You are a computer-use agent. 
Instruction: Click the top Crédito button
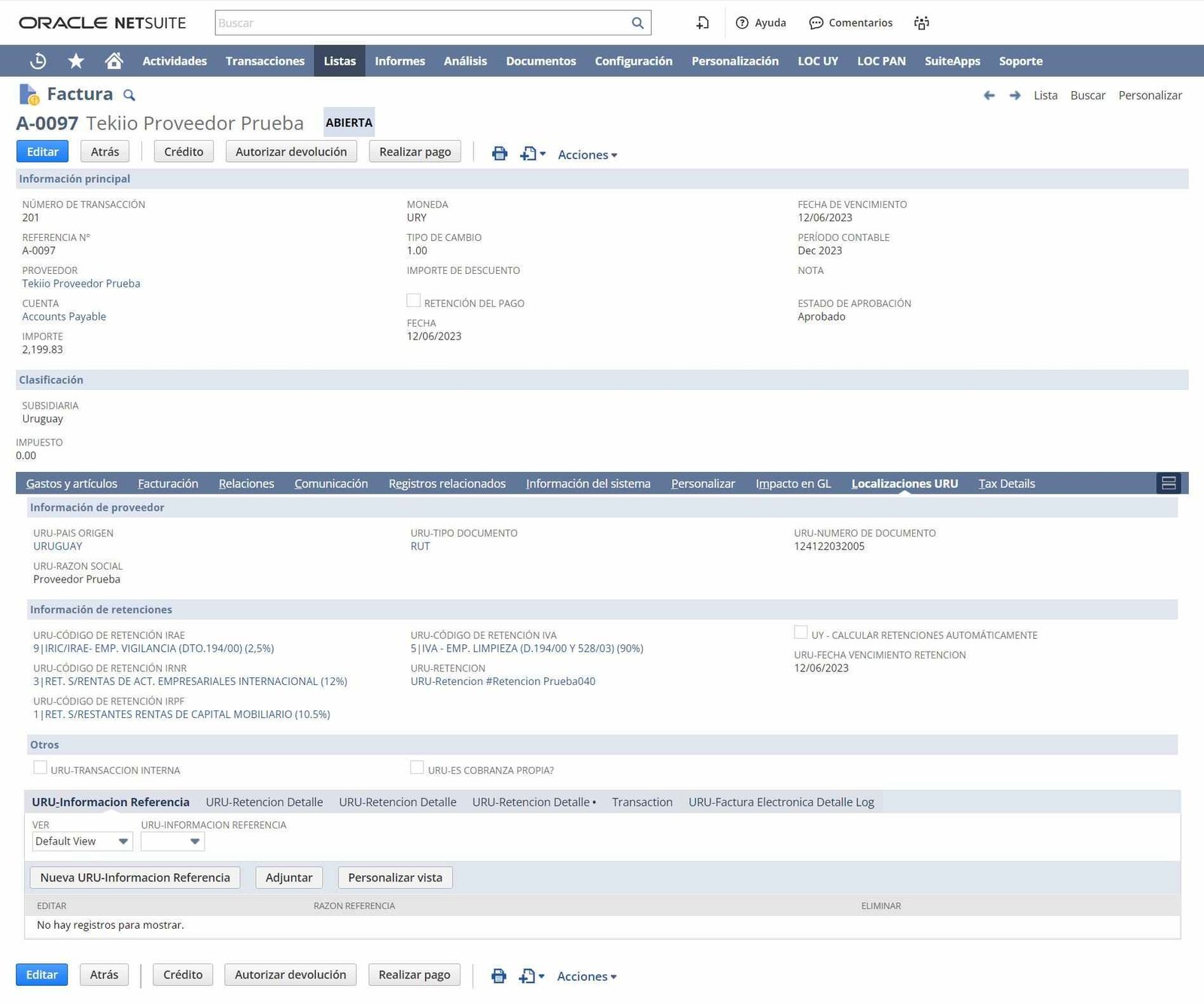tap(184, 151)
